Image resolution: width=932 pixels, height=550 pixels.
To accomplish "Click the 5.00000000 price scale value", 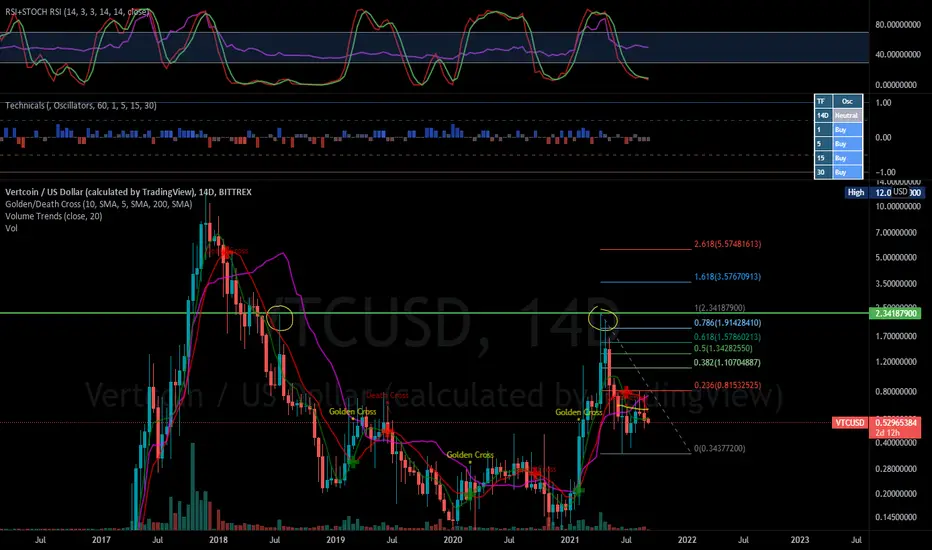I will (896, 258).
